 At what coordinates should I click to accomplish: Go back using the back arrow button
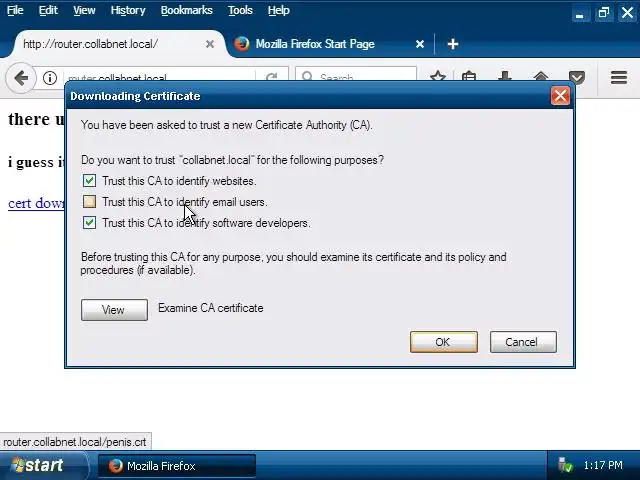coord(21,77)
